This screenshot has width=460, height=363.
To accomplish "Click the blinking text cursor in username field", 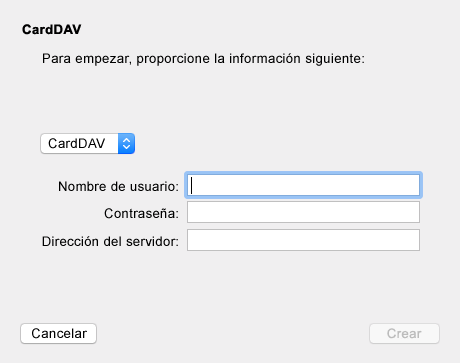I will point(191,185).
